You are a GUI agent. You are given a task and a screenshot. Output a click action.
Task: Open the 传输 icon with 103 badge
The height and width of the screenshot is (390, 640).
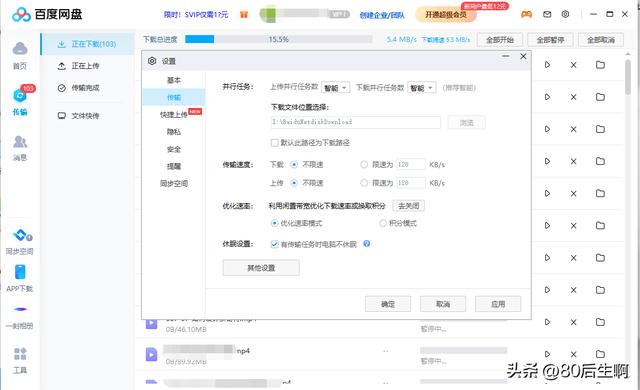20,95
